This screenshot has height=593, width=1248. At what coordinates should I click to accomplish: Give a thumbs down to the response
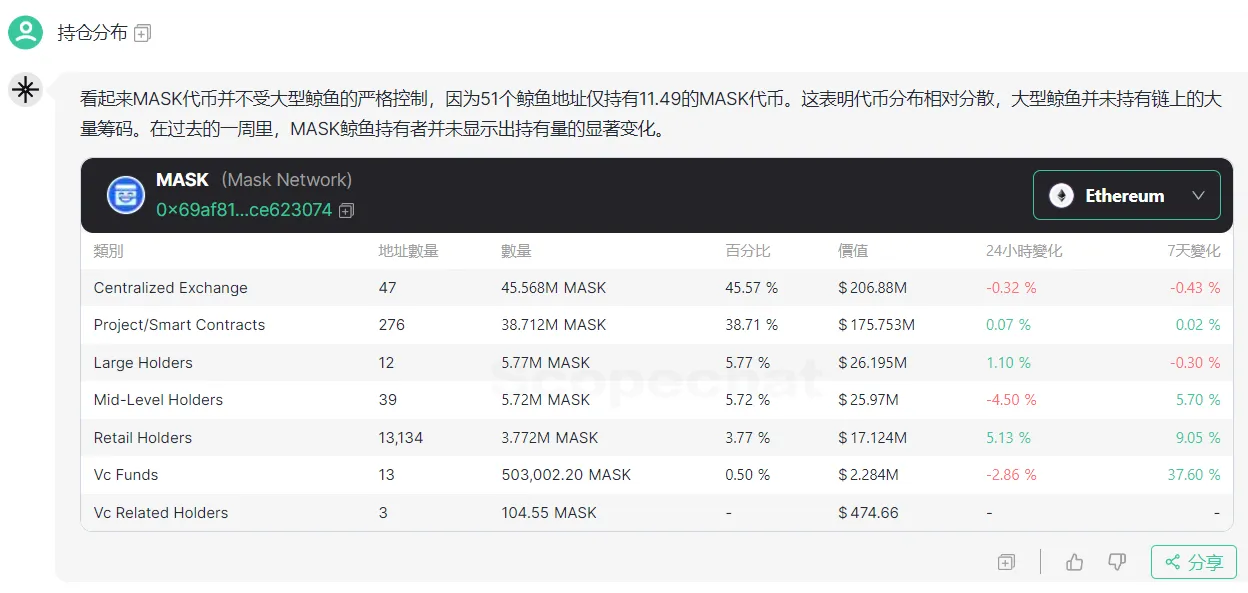1117,562
